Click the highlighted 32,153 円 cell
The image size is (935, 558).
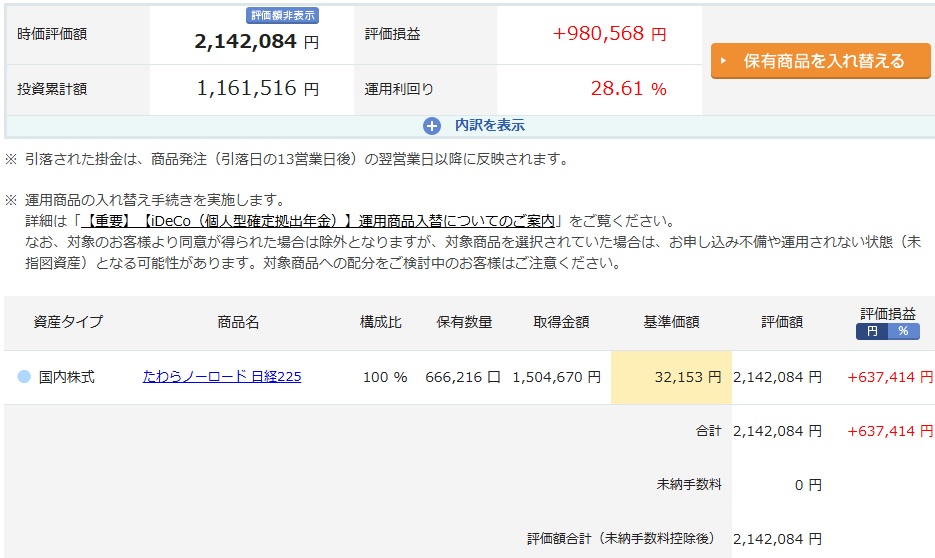pyautogui.click(x=671, y=377)
